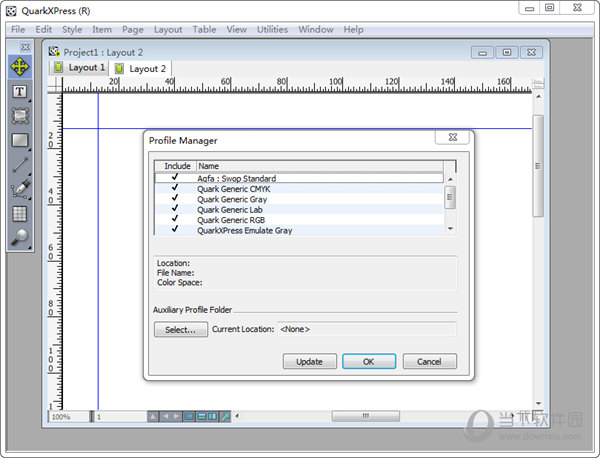Viewport: 600px width, 458px height.
Task: Toggle include for Quark Generic Lab
Action: point(175,208)
